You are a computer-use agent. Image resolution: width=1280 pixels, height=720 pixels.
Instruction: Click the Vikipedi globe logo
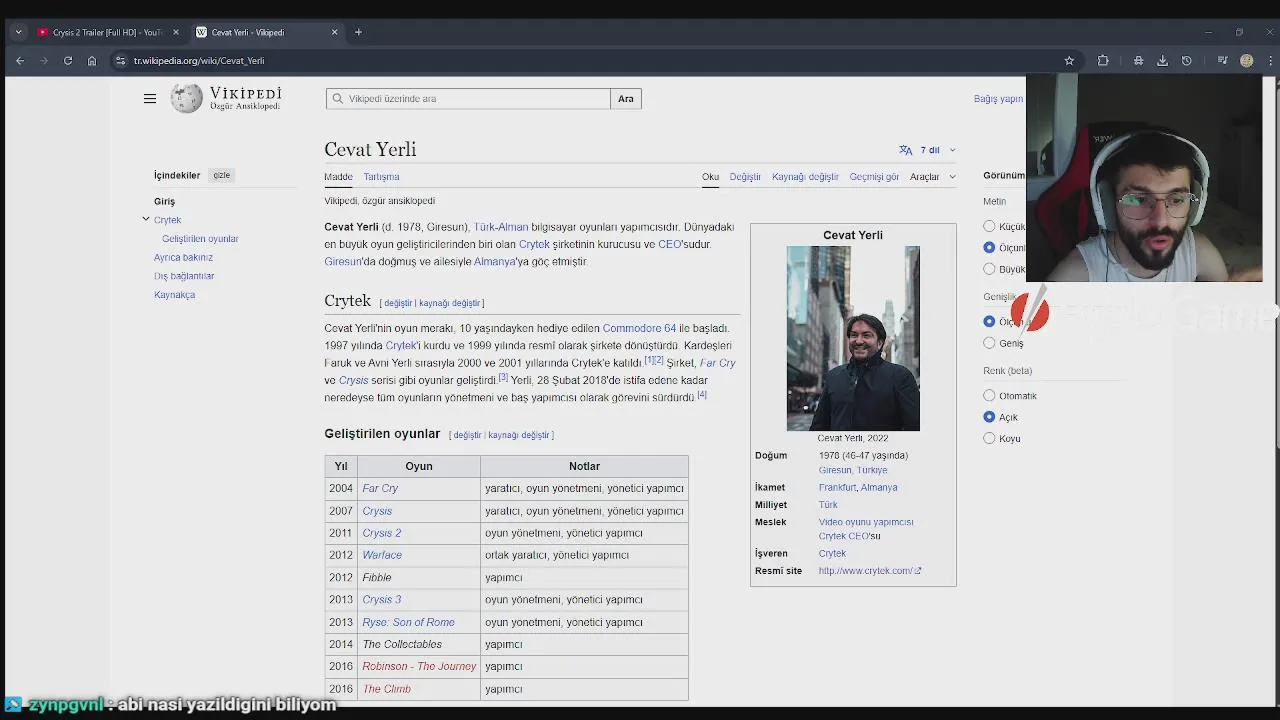[187, 98]
